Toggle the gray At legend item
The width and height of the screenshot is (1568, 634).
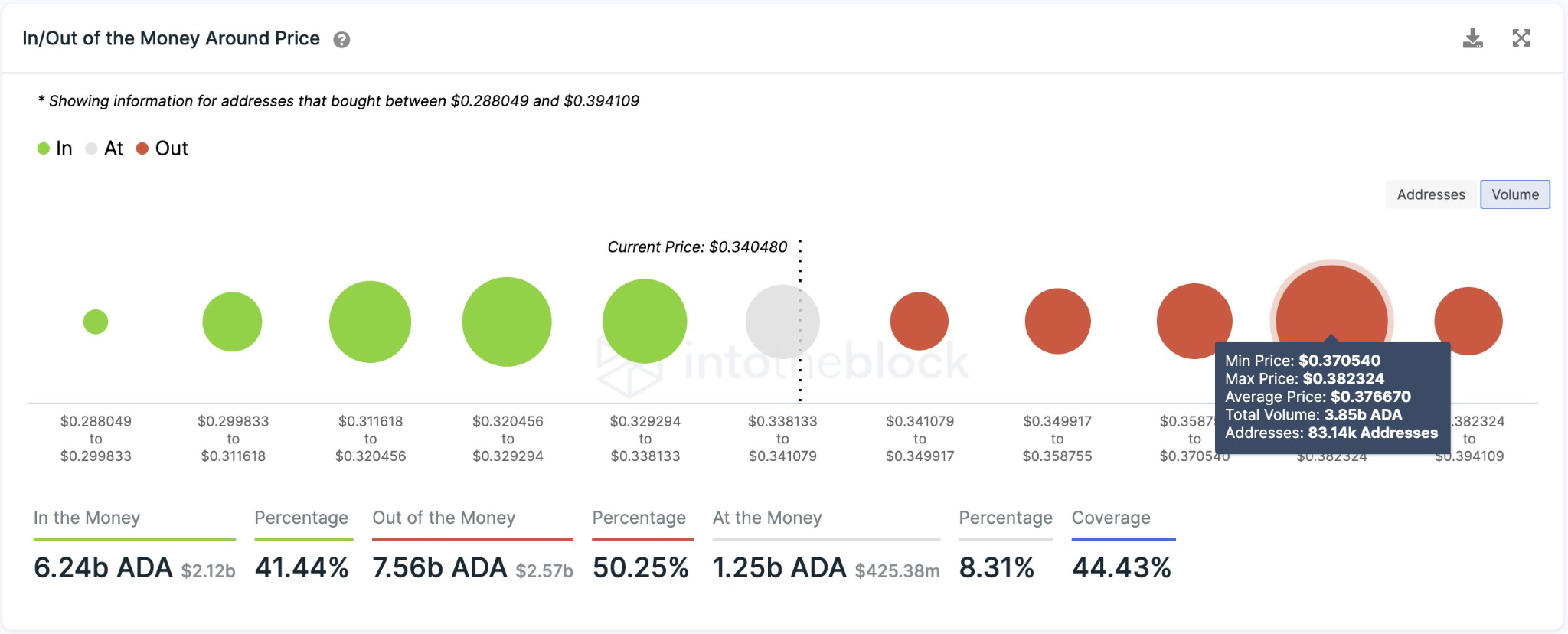[x=104, y=149]
